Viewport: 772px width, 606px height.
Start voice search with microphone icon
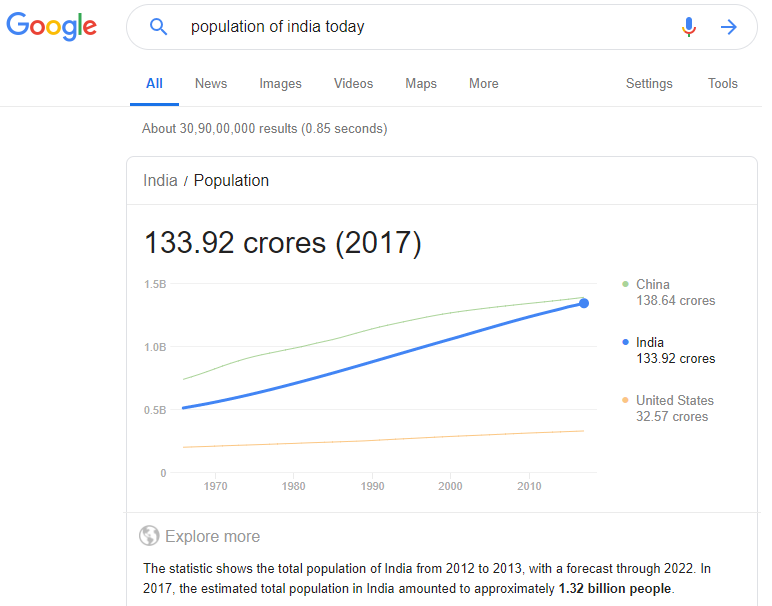688,27
